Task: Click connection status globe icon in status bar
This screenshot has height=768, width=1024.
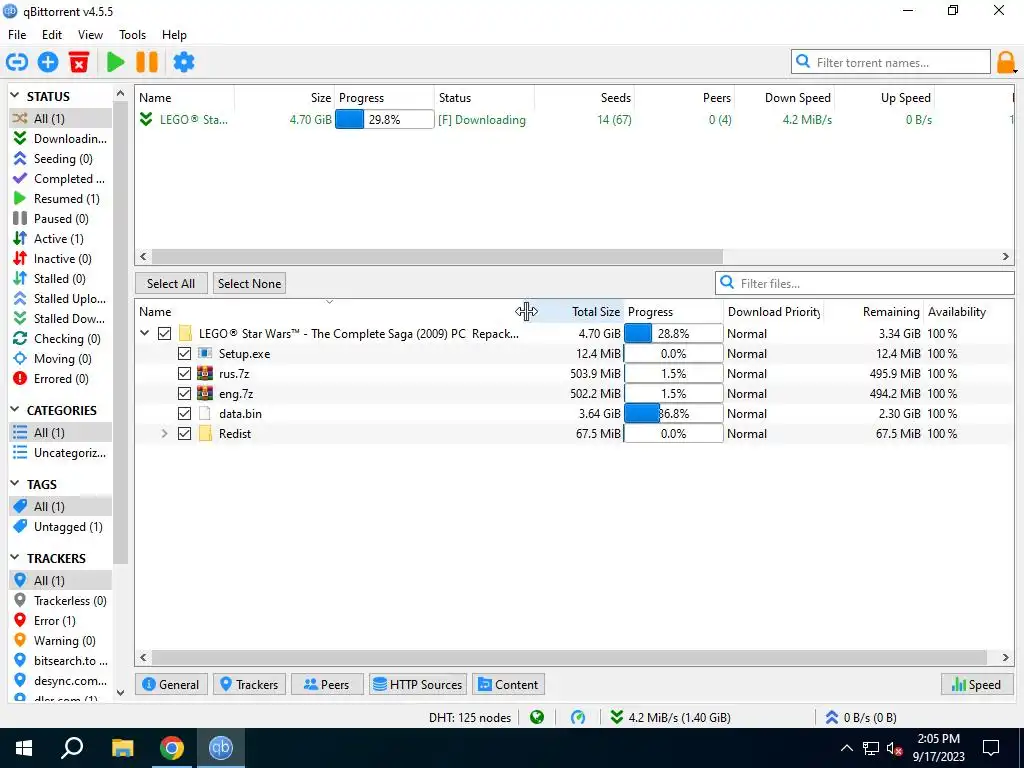Action: click(x=537, y=717)
